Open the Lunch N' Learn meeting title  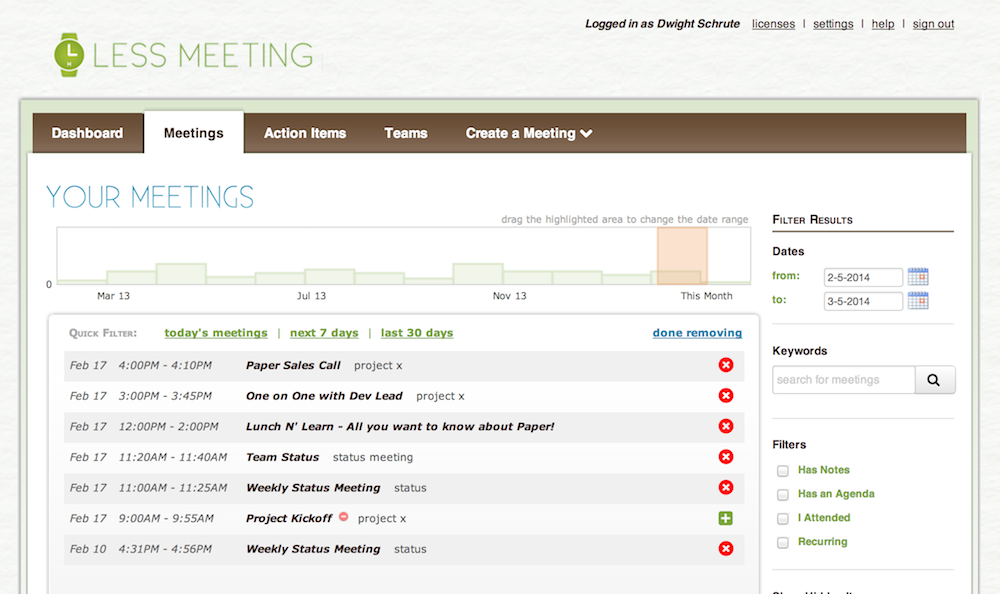pos(400,426)
